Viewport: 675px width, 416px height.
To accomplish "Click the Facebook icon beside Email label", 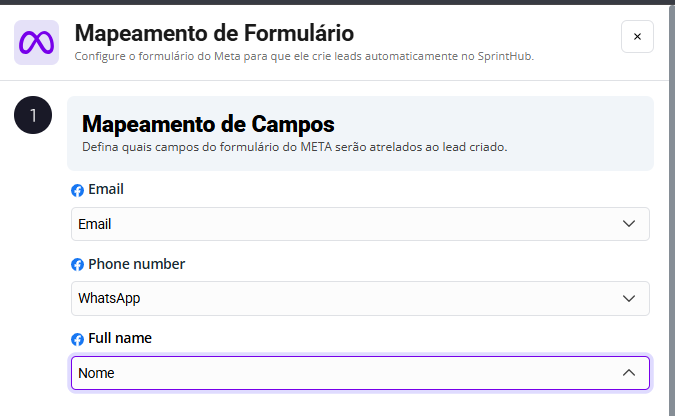I will pyautogui.click(x=78, y=190).
